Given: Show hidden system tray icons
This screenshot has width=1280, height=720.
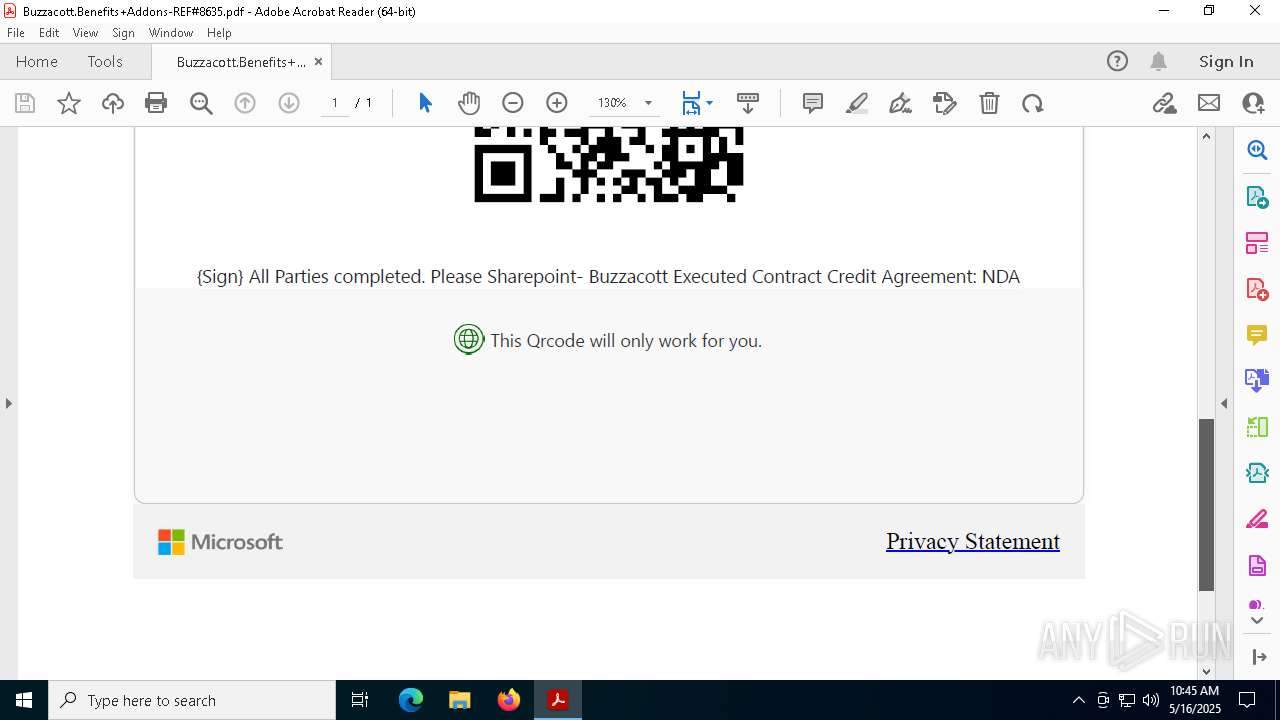Looking at the screenshot, I should coord(1078,700).
